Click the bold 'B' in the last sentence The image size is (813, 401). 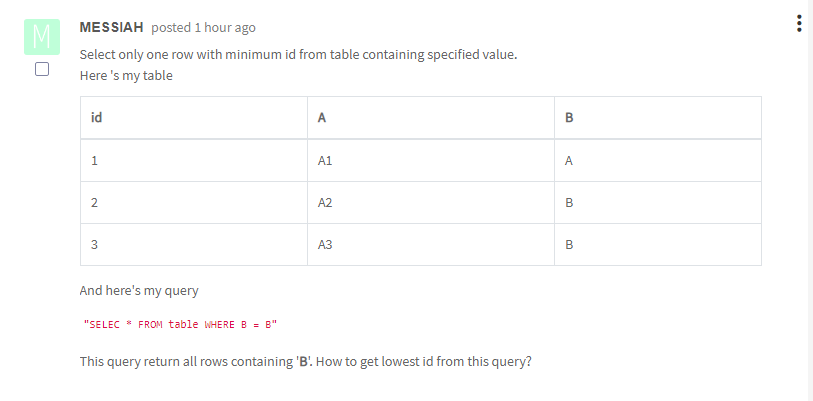tap(303, 362)
